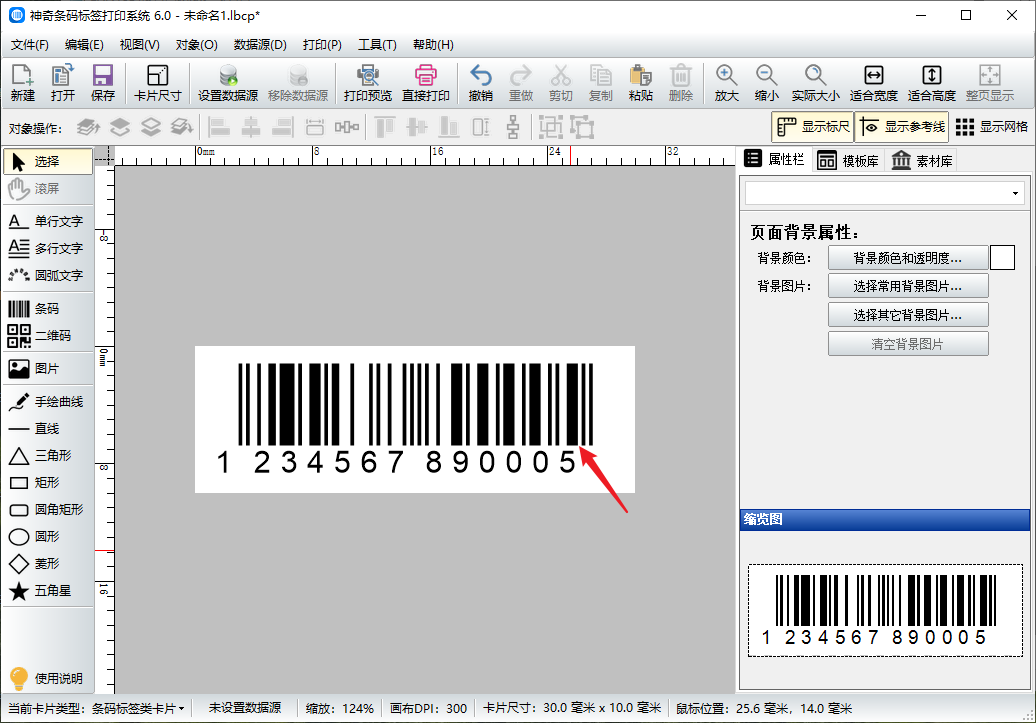Toggle the 显示标尺 ruler display
This screenshot has height=723, width=1036.
click(812, 127)
